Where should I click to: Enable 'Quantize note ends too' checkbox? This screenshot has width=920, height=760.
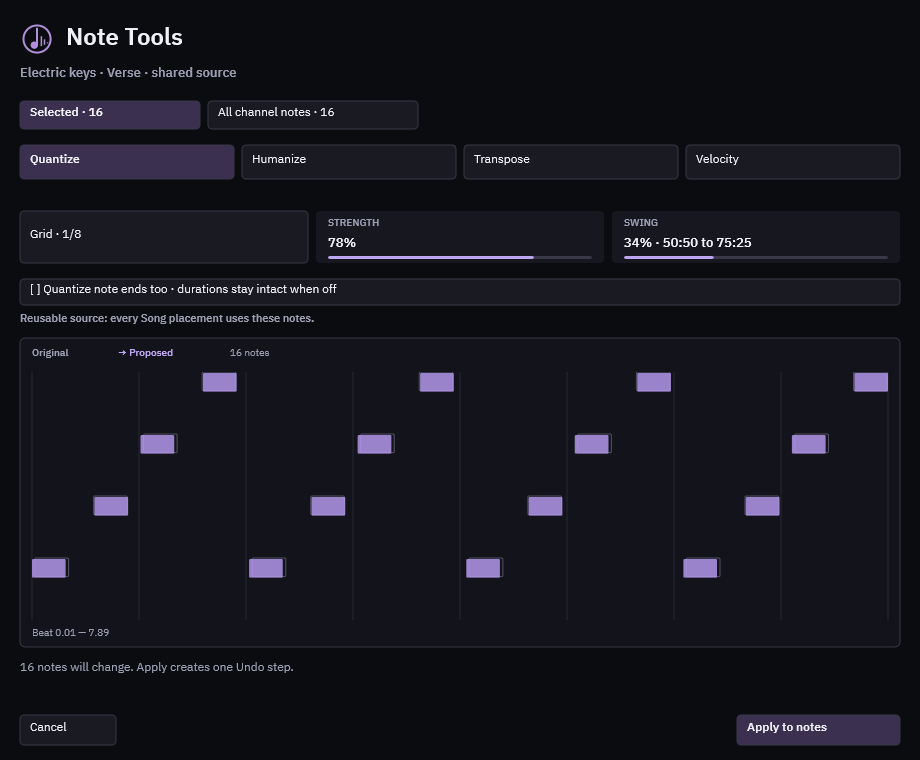click(x=459, y=291)
